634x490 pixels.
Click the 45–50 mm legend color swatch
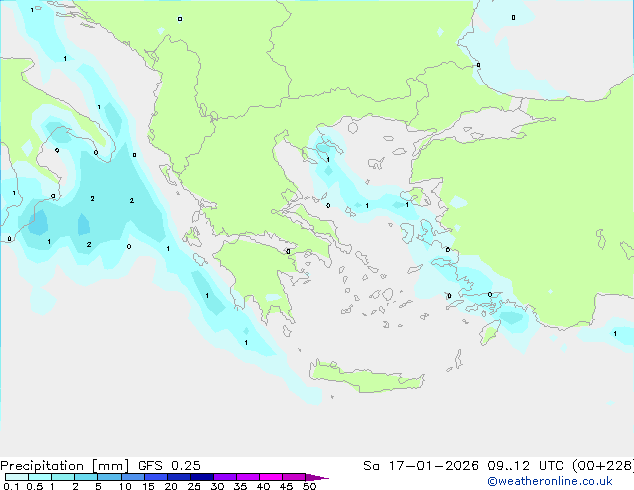(x=294, y=477)
